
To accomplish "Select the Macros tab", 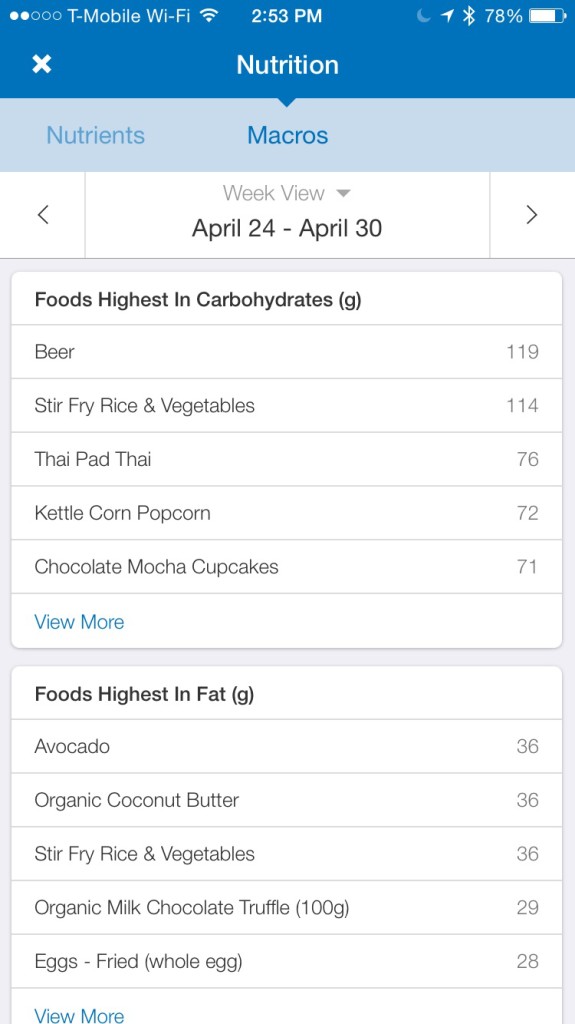I will click(x=288, y=135).
